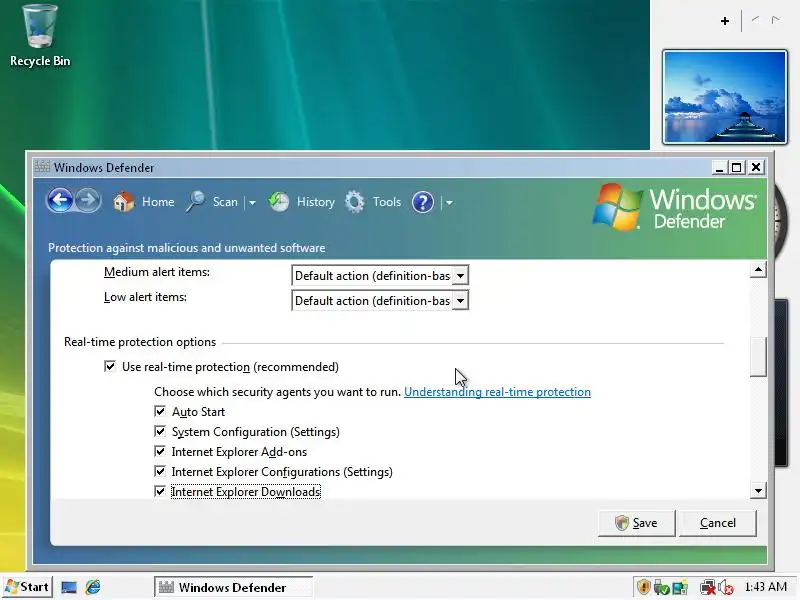The width and height of the screenshot is (800, 600).
Task: Toggle Internet Explorer Configurations (Settings) checkbox
Action: (160, 471)
